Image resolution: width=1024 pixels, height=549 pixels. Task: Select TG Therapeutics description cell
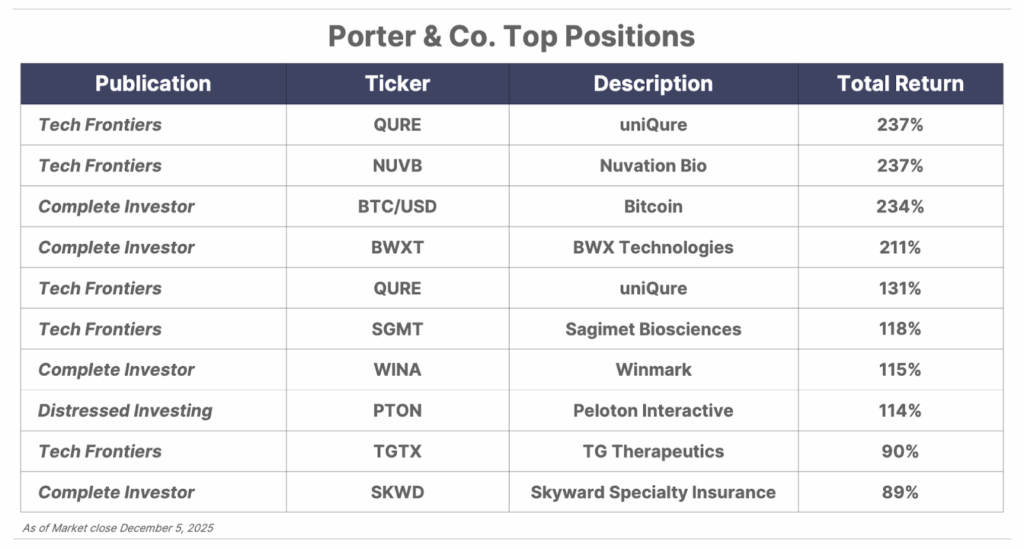pyautogui.click(x=653, y=451)
